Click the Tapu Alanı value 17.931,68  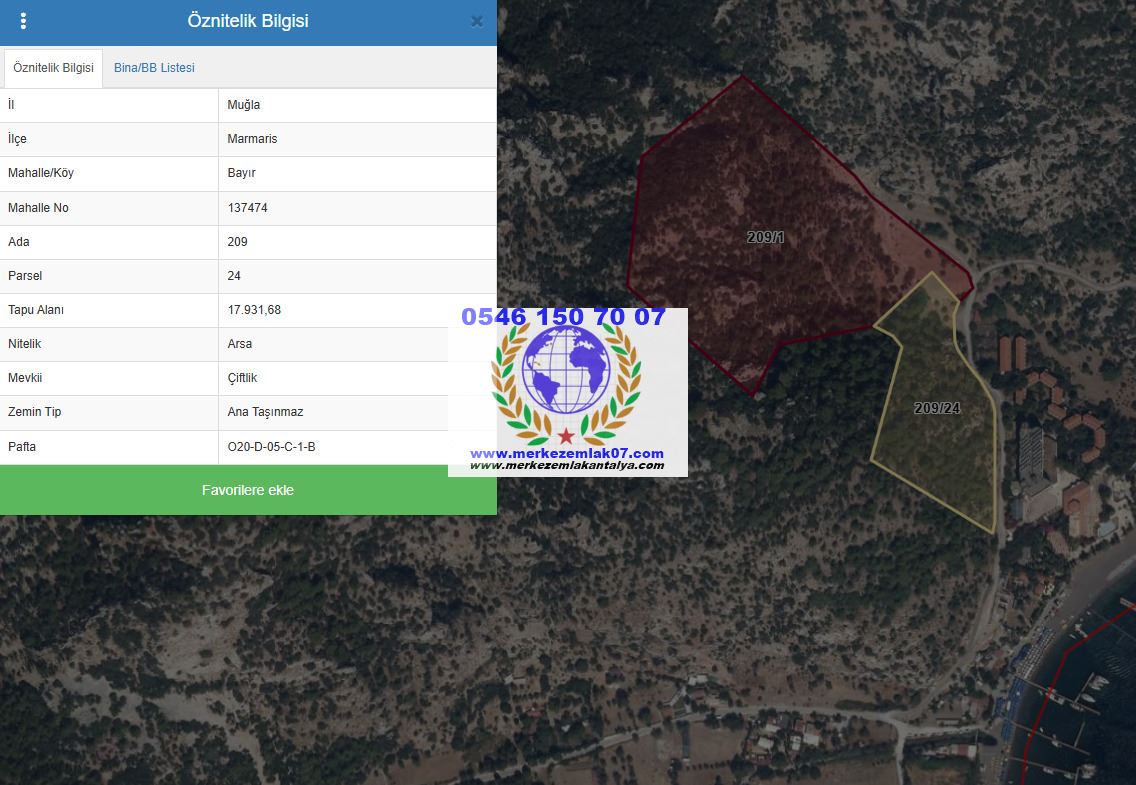(254, 310)
